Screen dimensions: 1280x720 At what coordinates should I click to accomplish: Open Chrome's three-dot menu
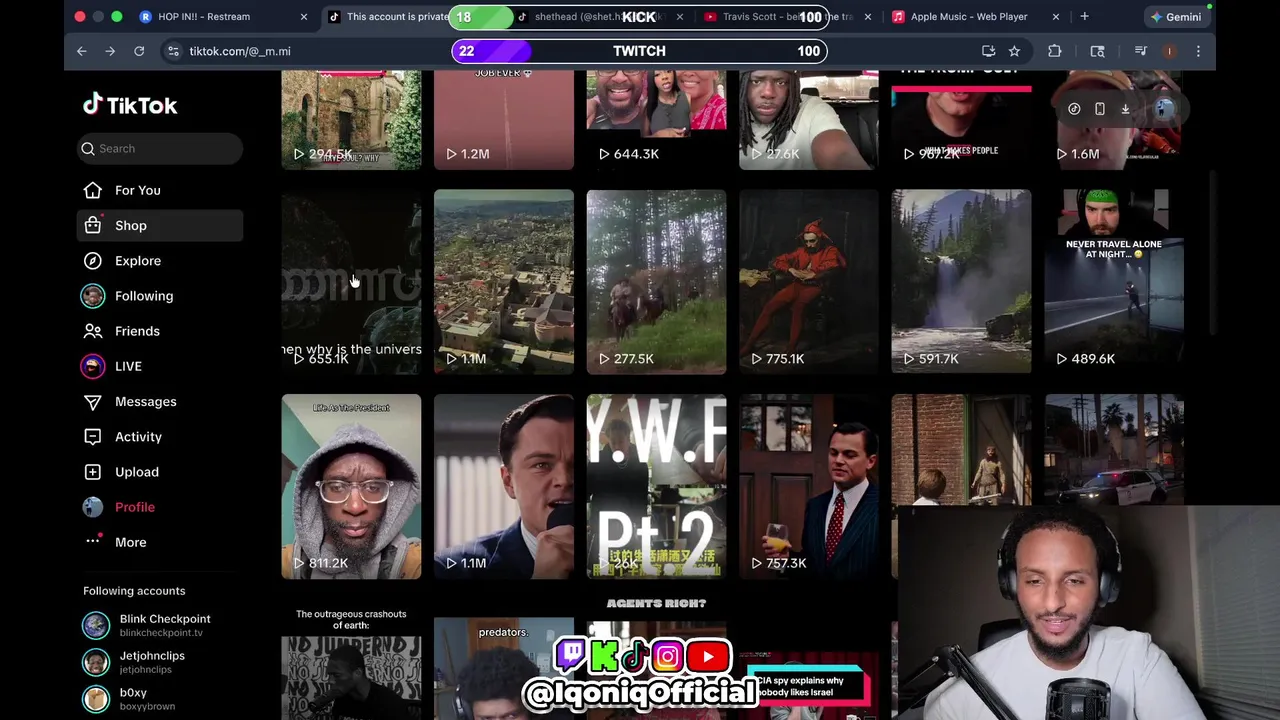click(1198, 51)
